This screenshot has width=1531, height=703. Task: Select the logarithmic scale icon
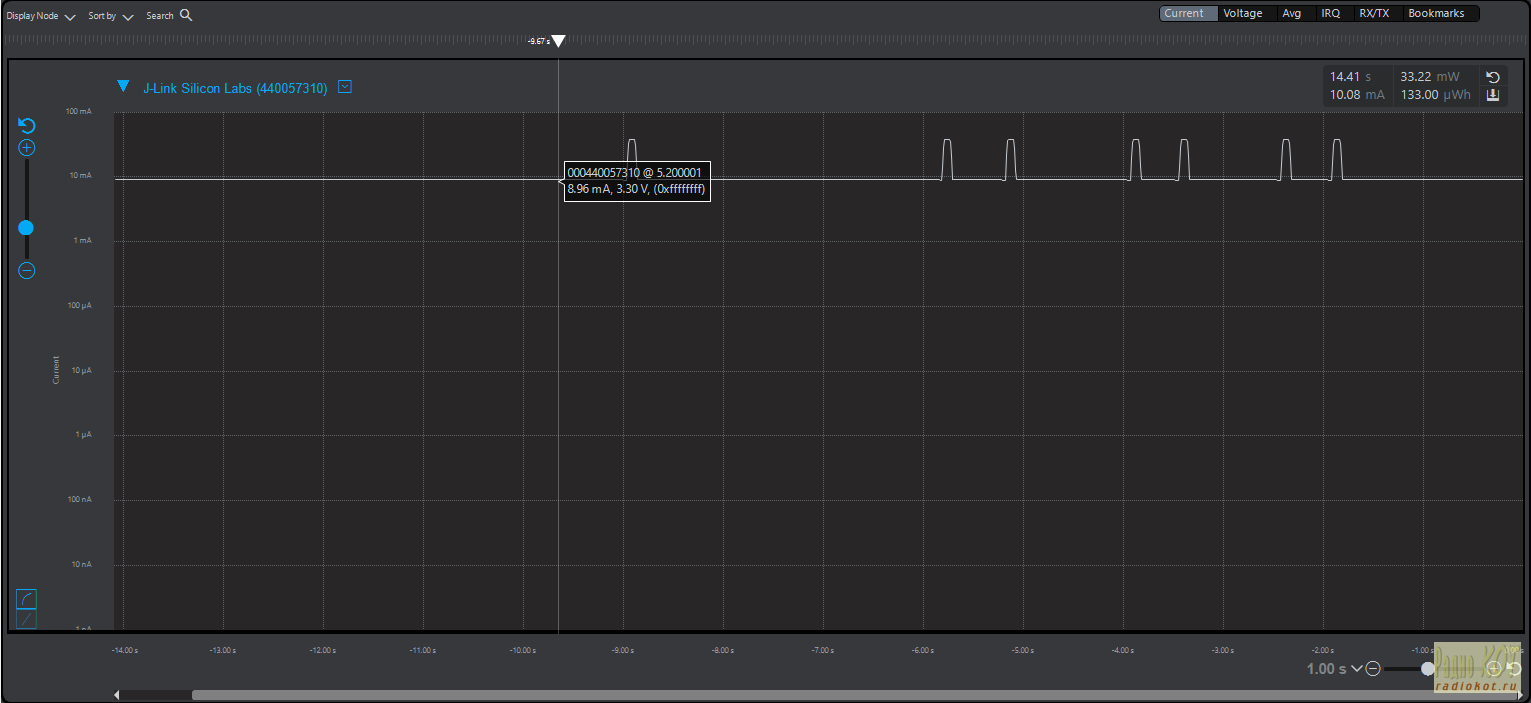[x=27, y=599]
